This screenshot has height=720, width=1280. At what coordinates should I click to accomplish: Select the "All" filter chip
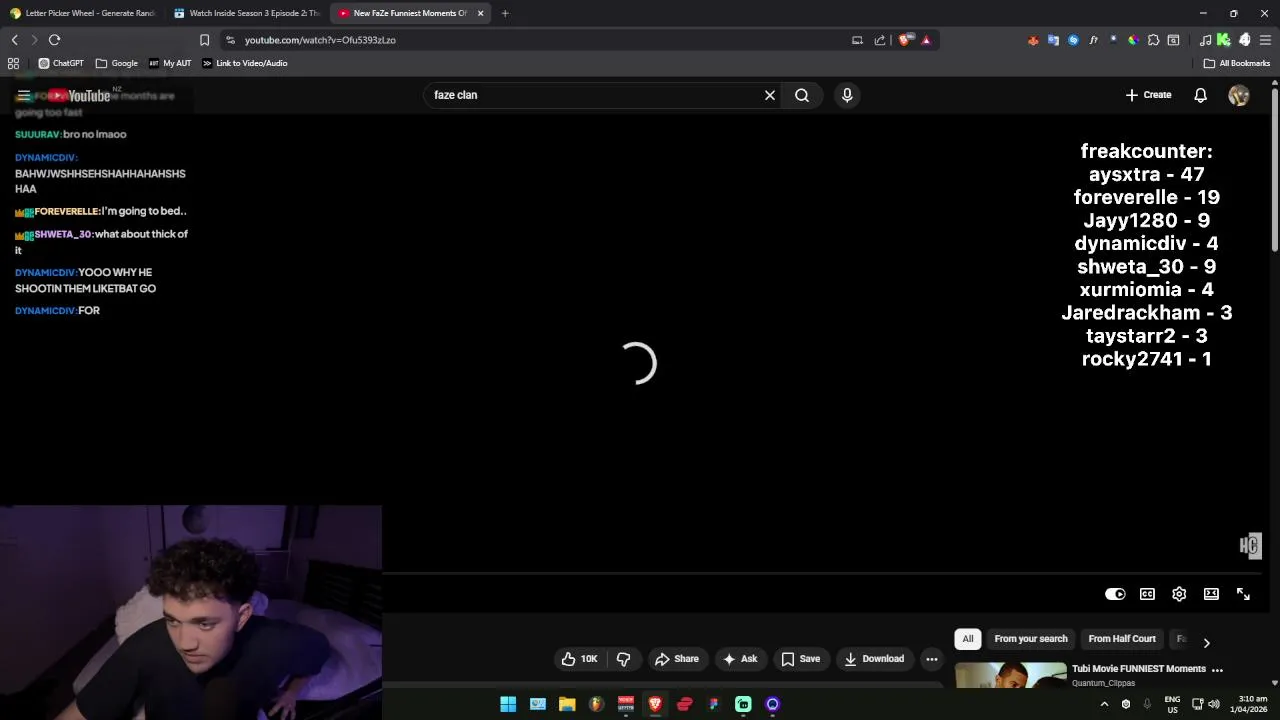click(968, 639)
